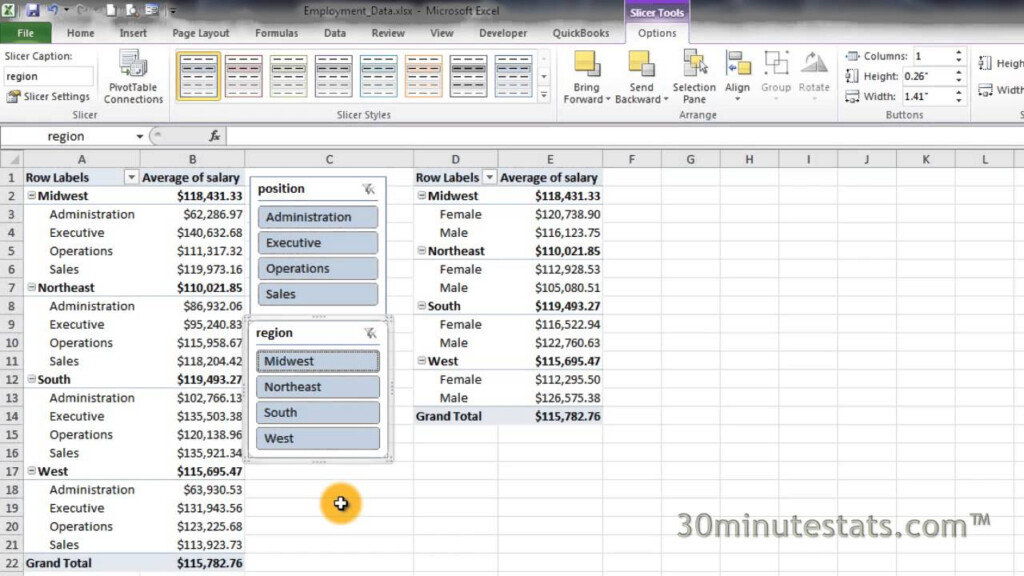This screenshot has width=1024, height=576.
Task: Collapse the Northeast group in column A
Action: tap(31, 288)
